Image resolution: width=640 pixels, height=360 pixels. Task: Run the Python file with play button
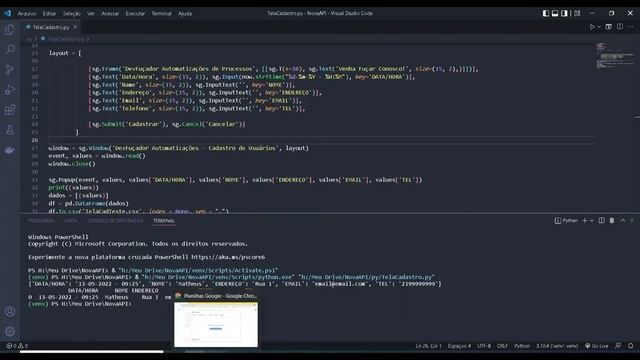click(592, 27)
